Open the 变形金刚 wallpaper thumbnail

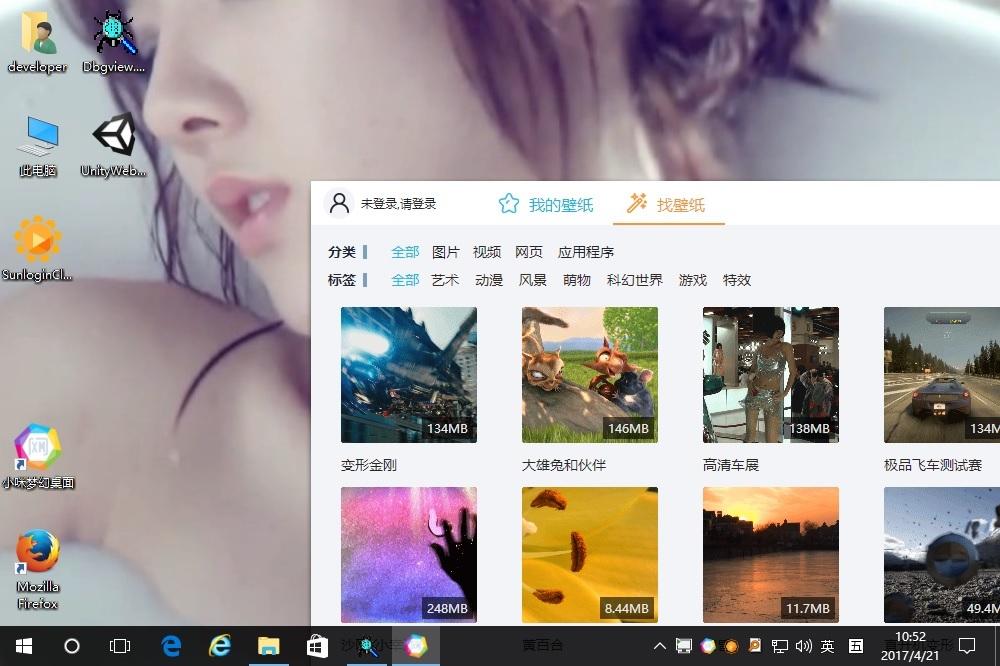pos(409,375)
